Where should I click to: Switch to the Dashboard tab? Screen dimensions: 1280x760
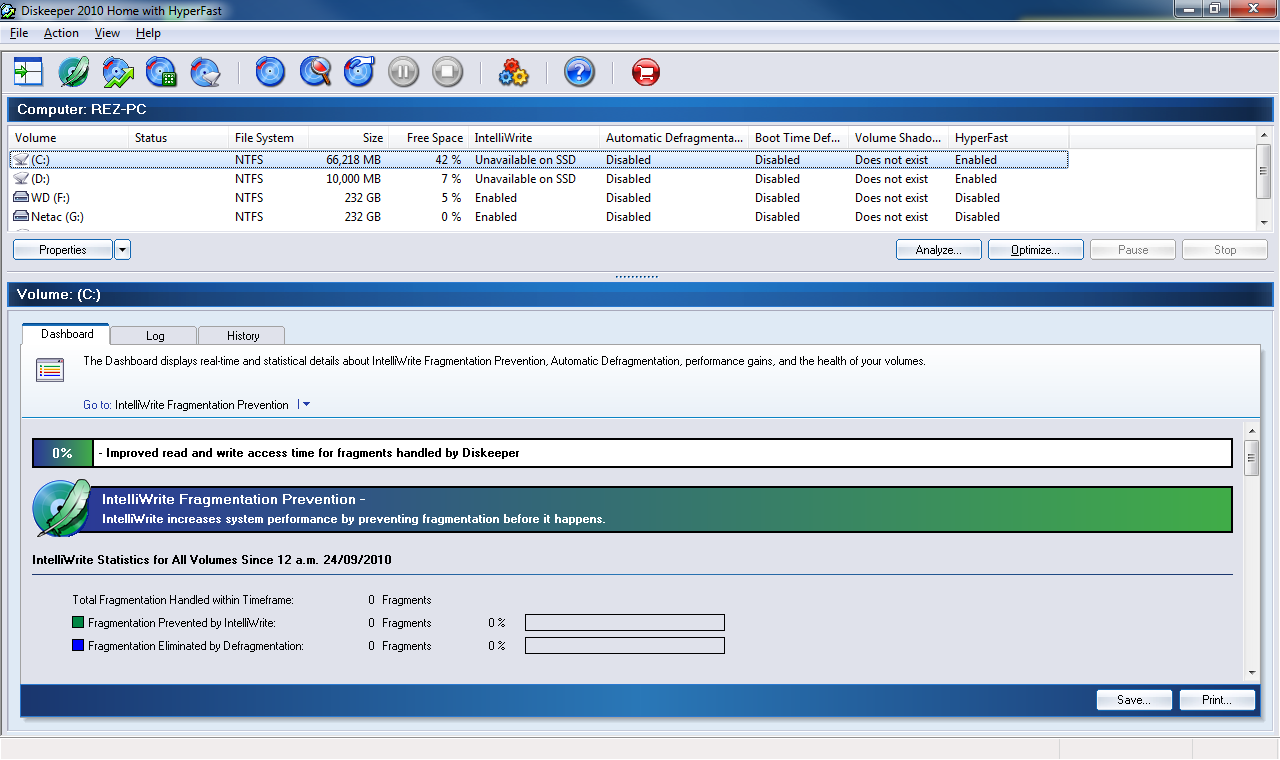pyautogui.click(x=67, y=334)
